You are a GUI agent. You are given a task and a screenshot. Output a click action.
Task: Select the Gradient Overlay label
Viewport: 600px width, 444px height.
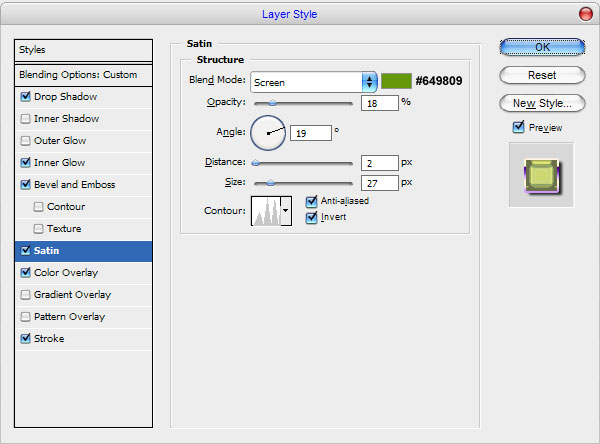point(72,295)
